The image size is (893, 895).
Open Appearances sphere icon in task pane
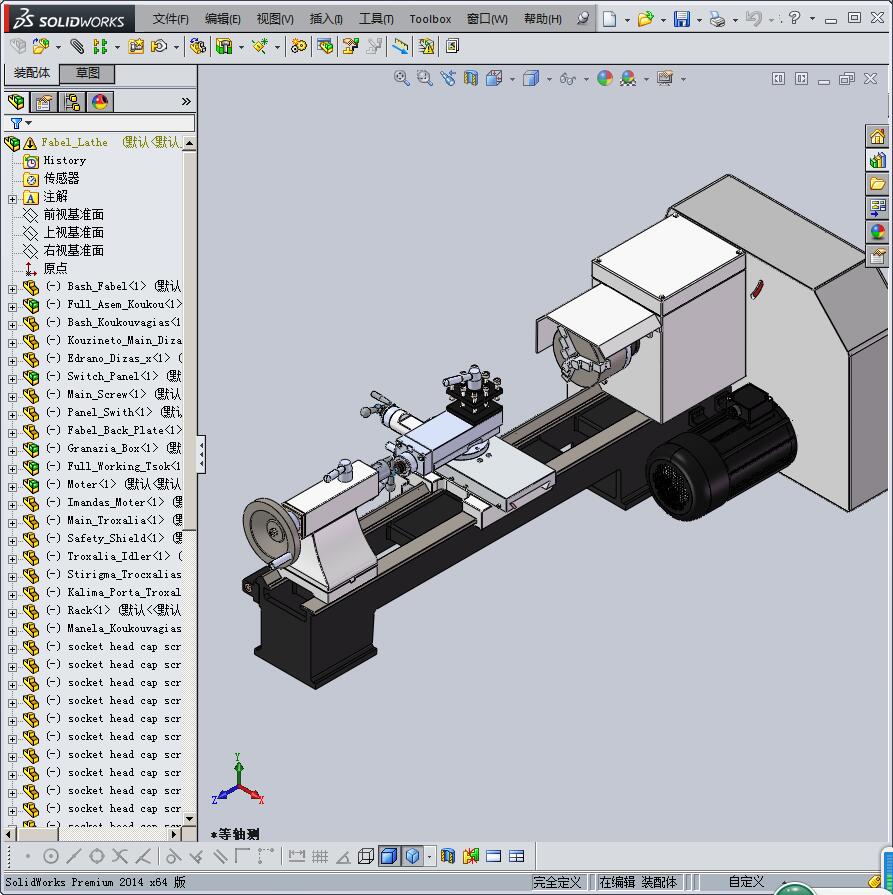tap(877, 232)
